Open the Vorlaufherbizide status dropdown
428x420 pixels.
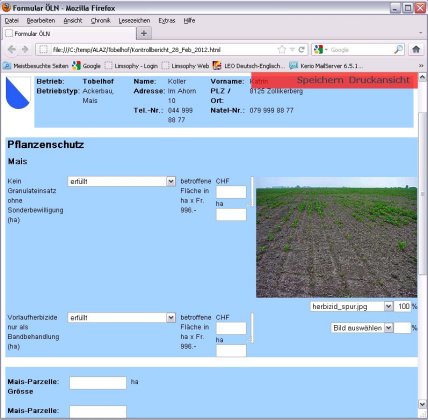click(121, 318)
